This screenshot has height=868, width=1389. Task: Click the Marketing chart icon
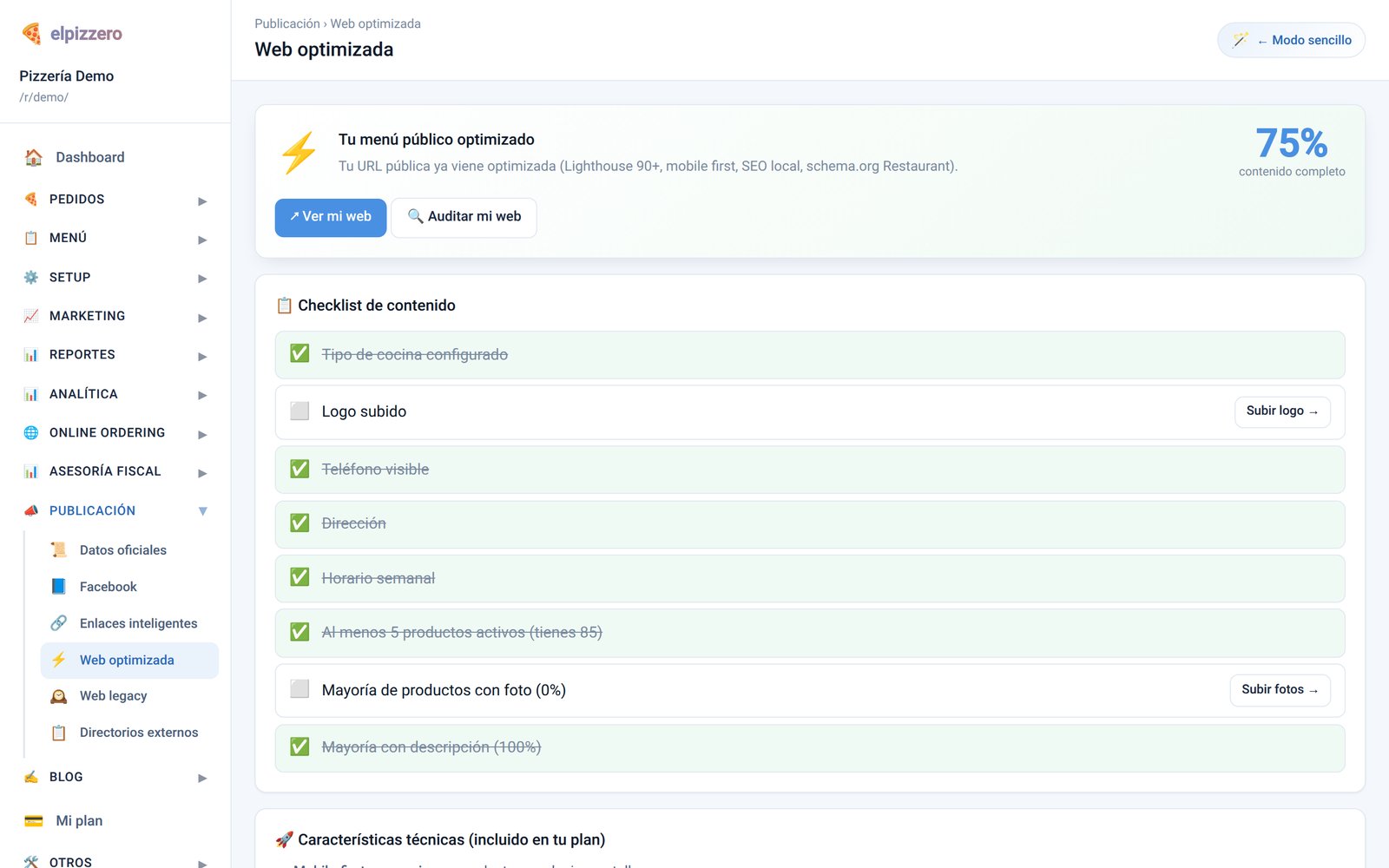point(31,316)
